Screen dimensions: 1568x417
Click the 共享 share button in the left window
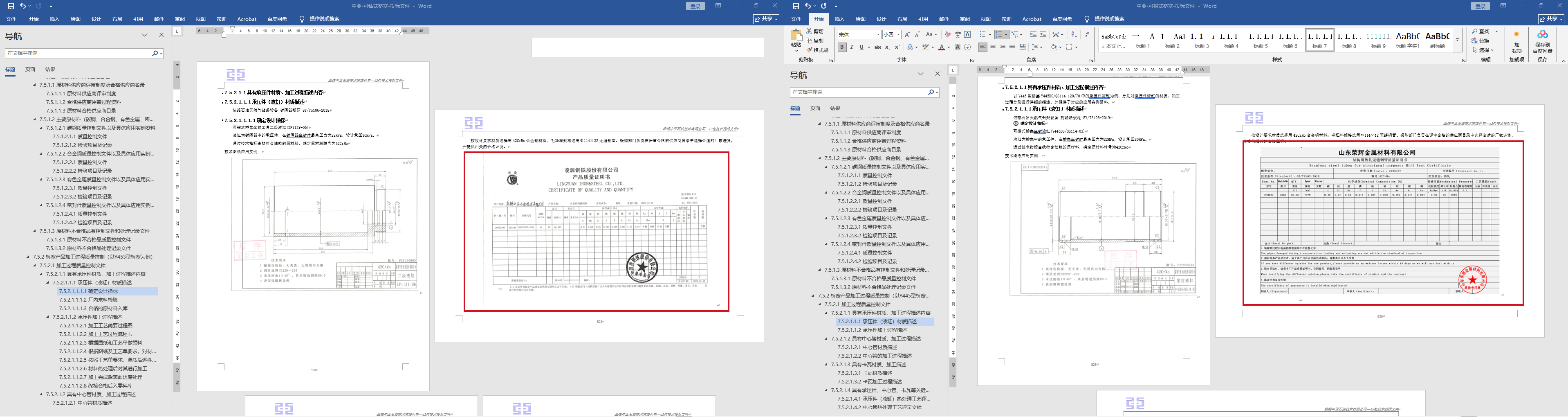[766, 20]
